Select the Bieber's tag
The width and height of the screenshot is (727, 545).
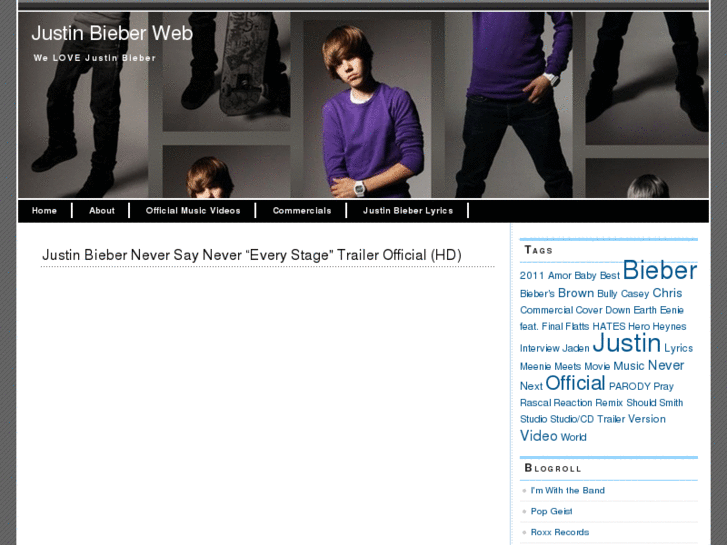pyautogui.click(x=537, y=294)
